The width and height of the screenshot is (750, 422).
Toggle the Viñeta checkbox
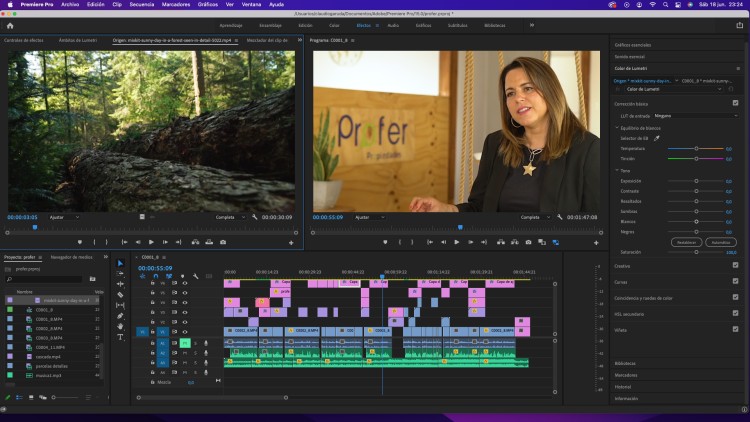click(x=735, y=329)
